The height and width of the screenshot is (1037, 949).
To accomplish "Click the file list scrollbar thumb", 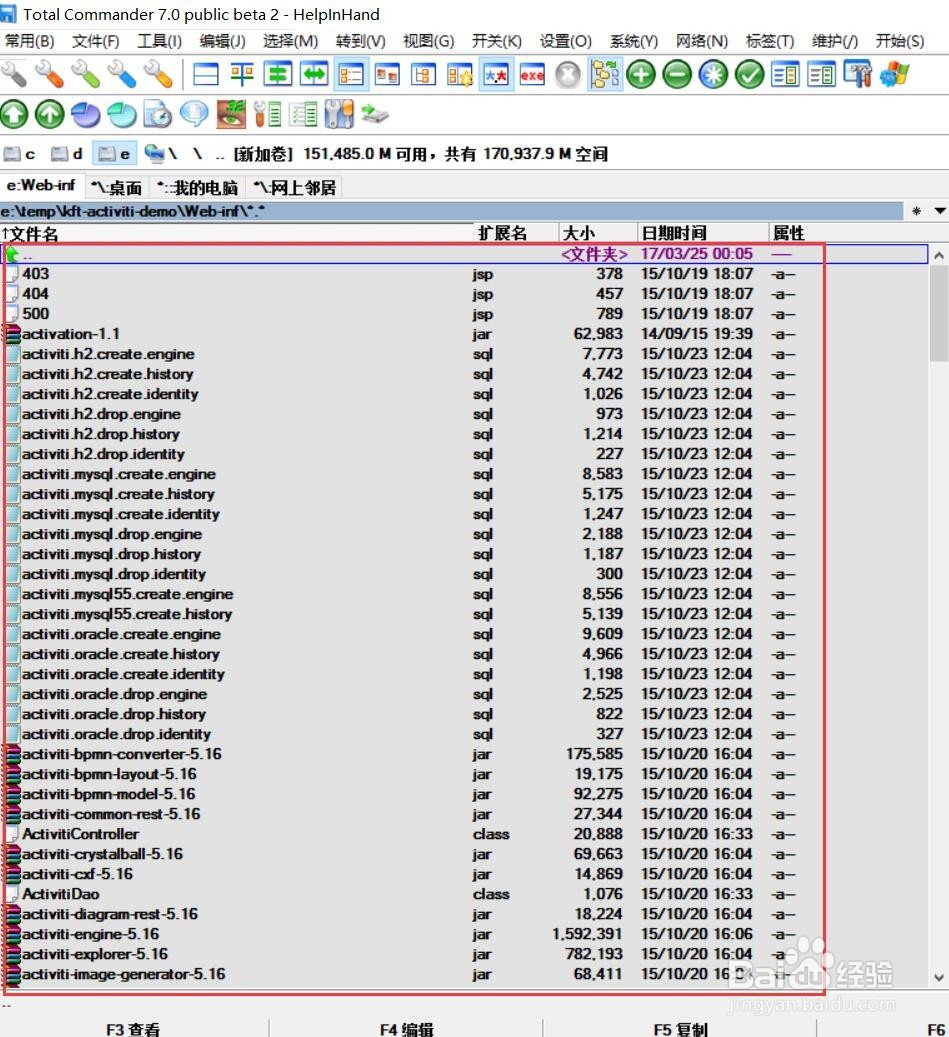I will coord(939,313).
